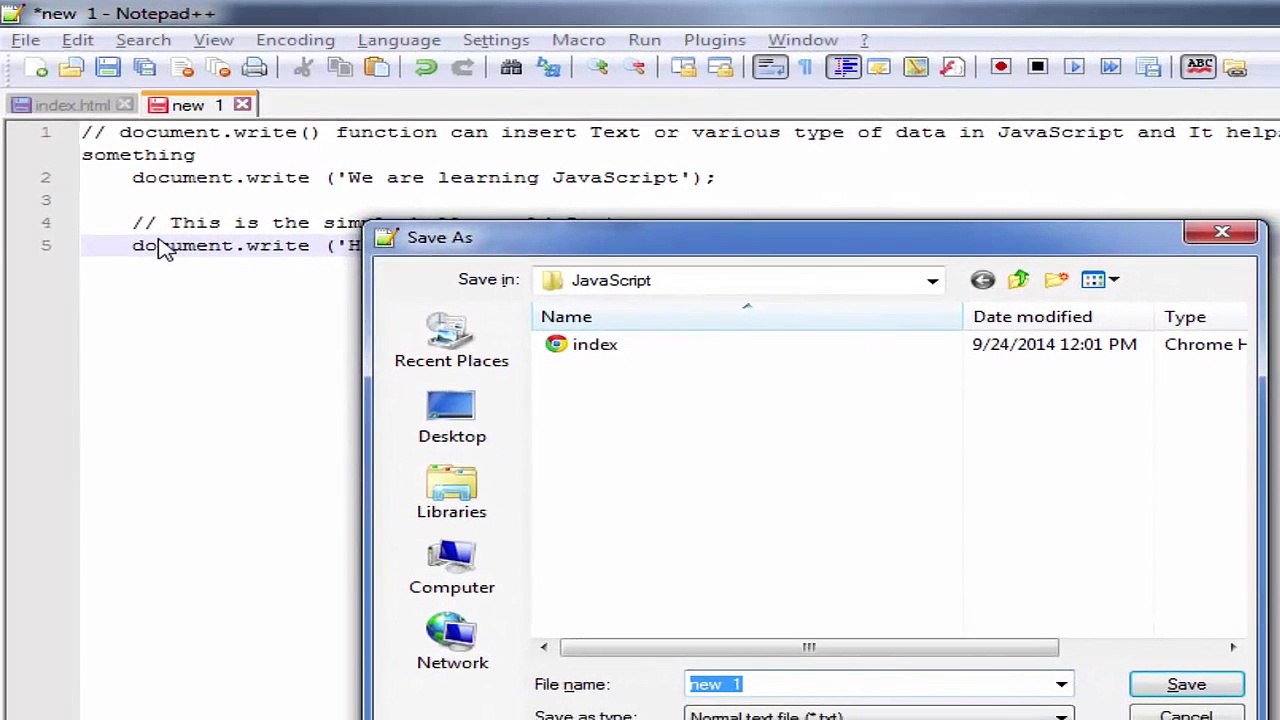Click the New file toolbar icon
The height and width of the screenshot is (720, 1280).
pos(37,67)
